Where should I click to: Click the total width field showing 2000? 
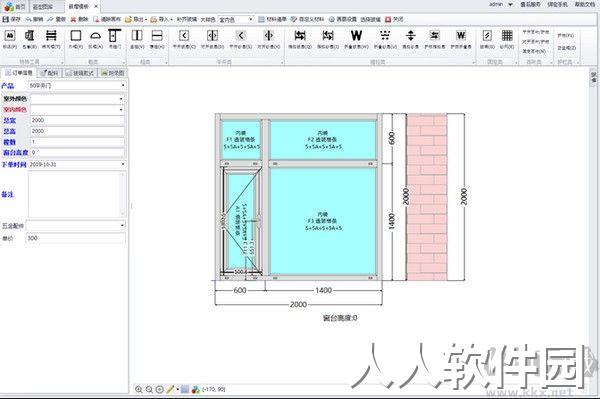point(77,120)
